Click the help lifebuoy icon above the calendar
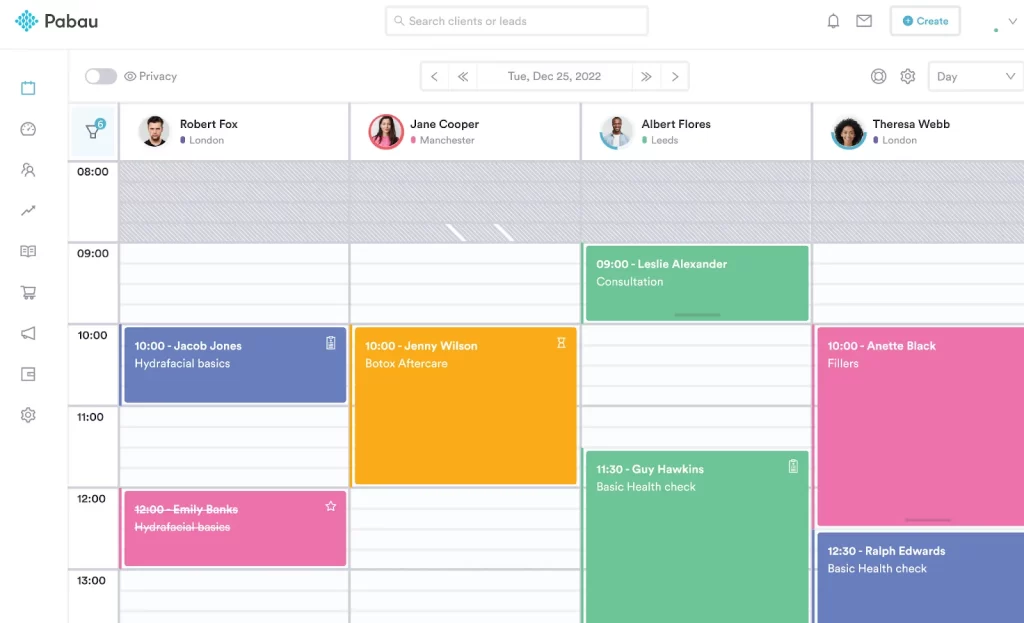This screenshot has height=623, width=1024. 878,76
